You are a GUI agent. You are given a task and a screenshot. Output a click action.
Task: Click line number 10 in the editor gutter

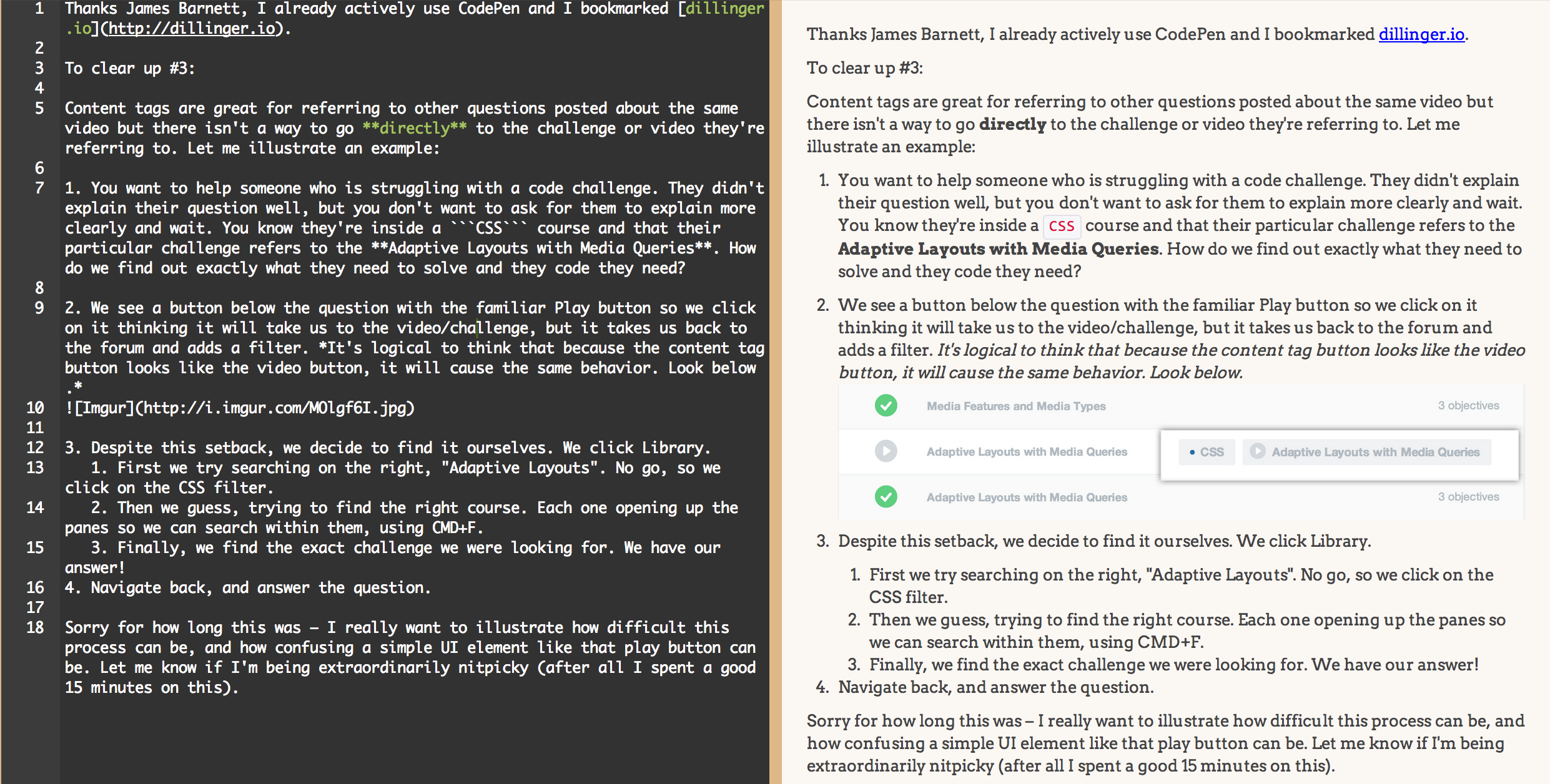pyautogui.click(x=35, y=408)
